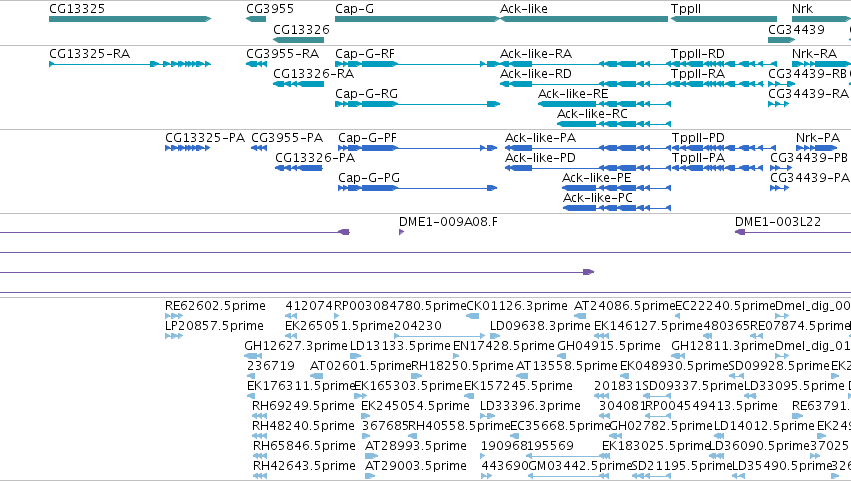Click the CG3955 gene label
This screenshot has height=481, width=851.
(270, 9)
